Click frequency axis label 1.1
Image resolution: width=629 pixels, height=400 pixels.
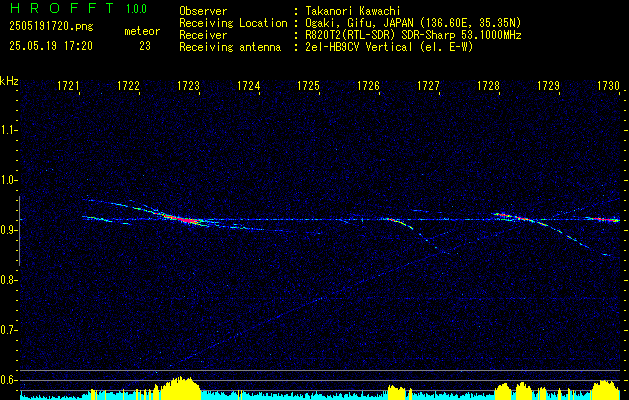pos(9,130)
